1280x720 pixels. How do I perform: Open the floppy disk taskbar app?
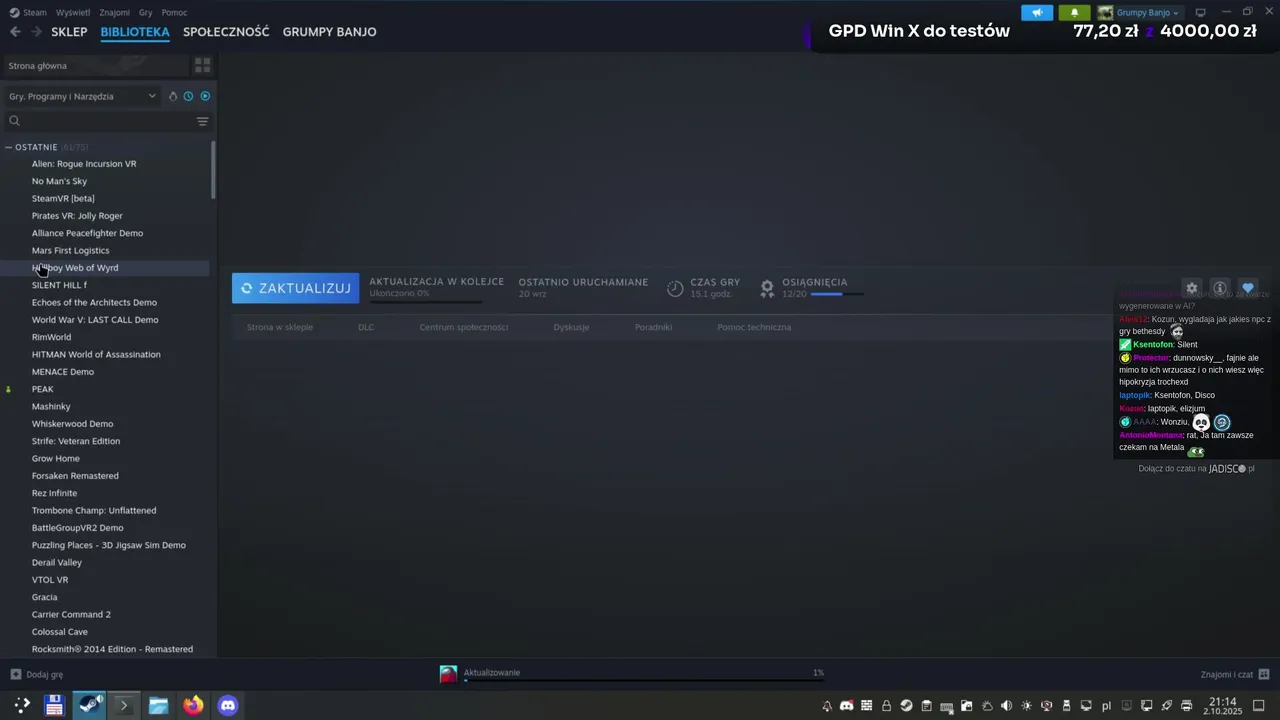coord(54,705)
